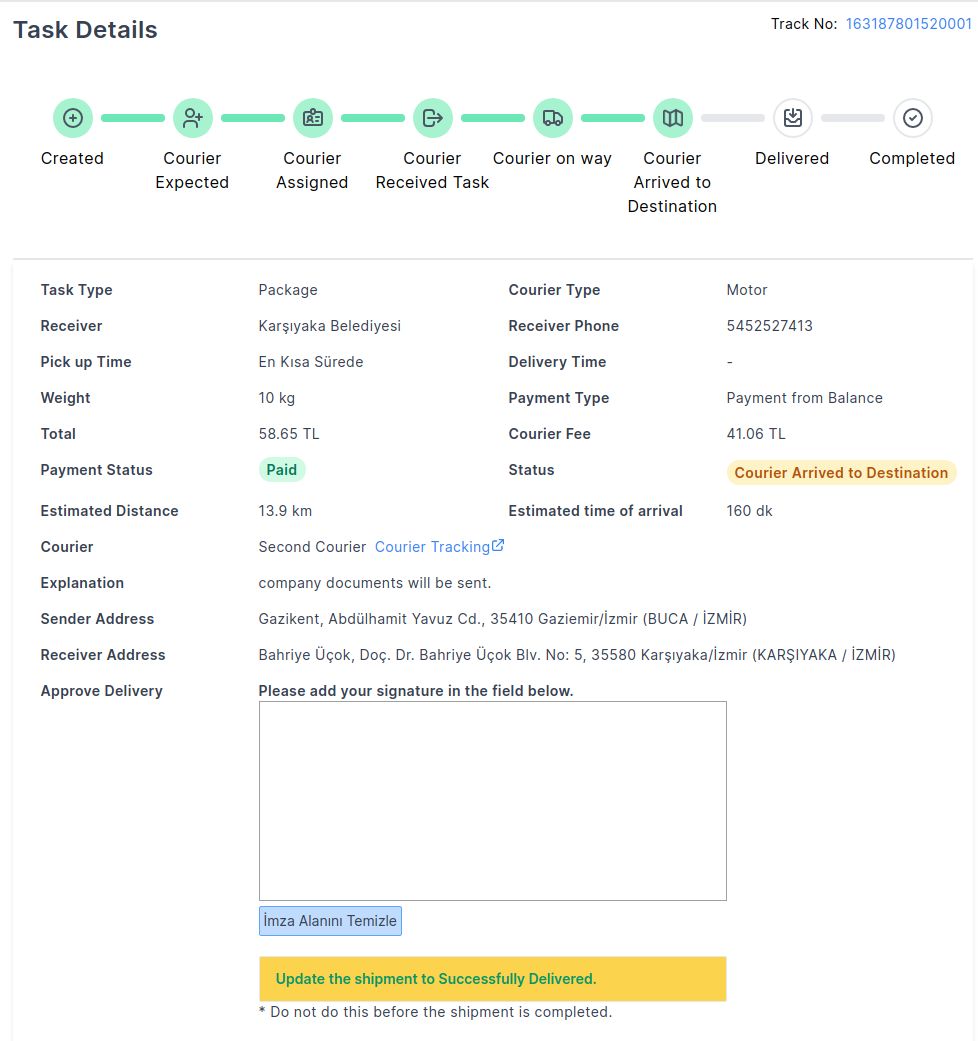Viewport: 978px width, 1041px height.
Task: Click the Courier Arrived to Destination status badge
Action: click(841, 473)
